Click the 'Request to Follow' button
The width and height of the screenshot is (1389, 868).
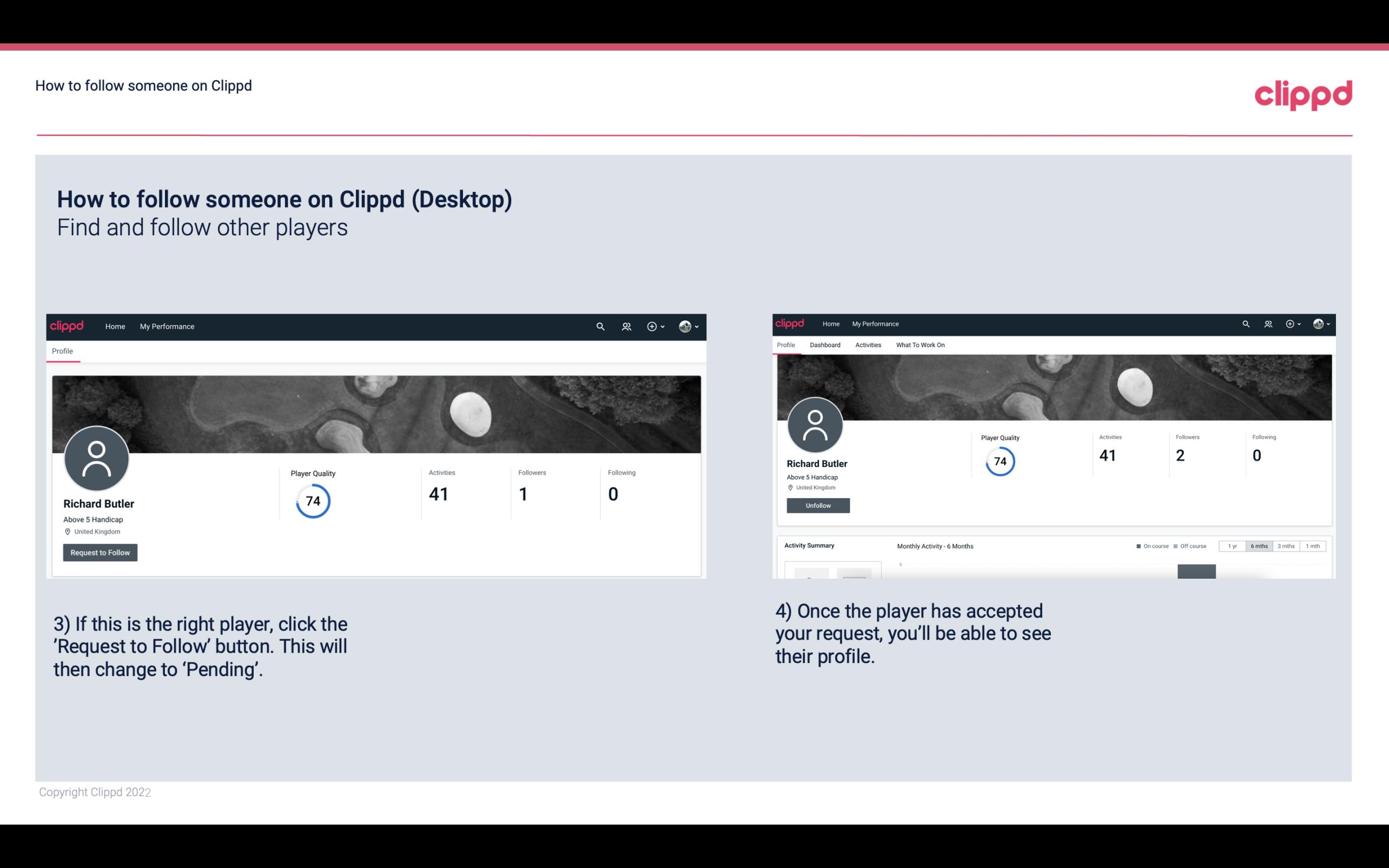(99, 552)
